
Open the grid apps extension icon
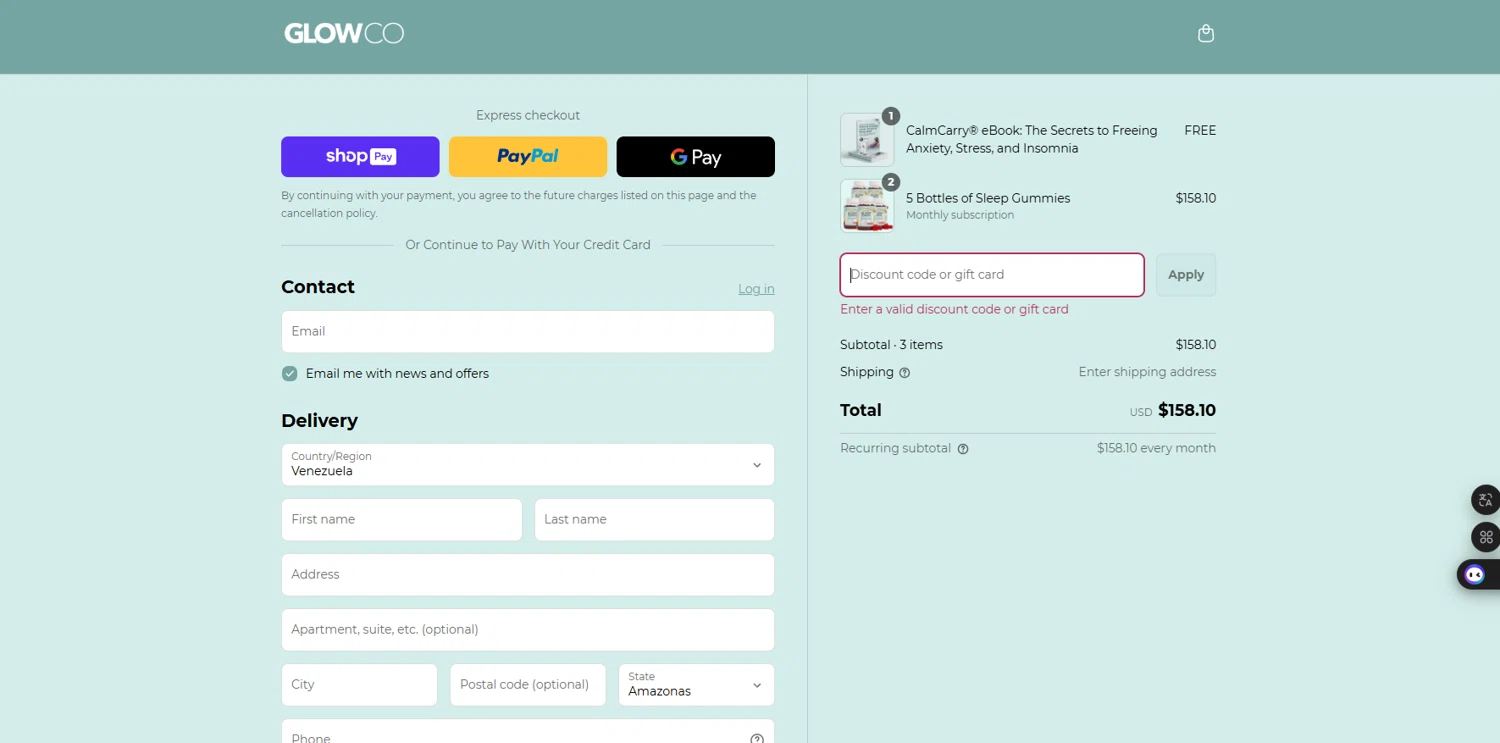coord(1485,537)
